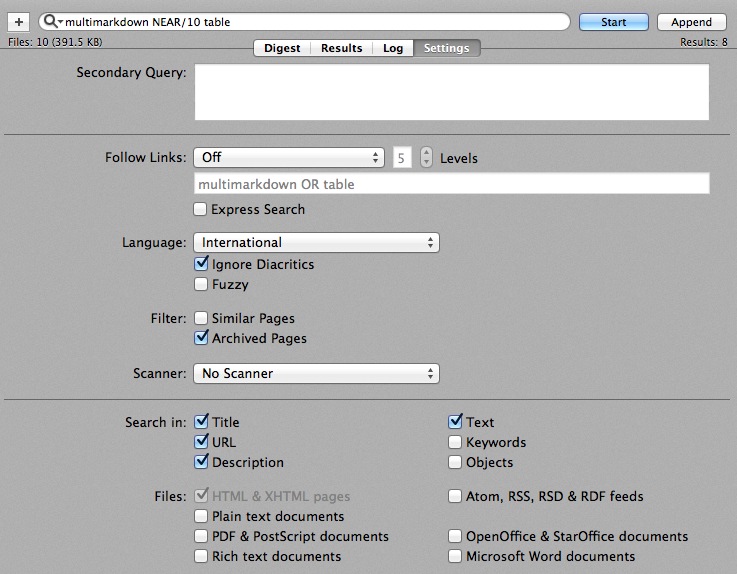Enable Microsoft Word documents checkbox
The height and width of the screenshot is (574, 737).
click(x=455, y=557)
